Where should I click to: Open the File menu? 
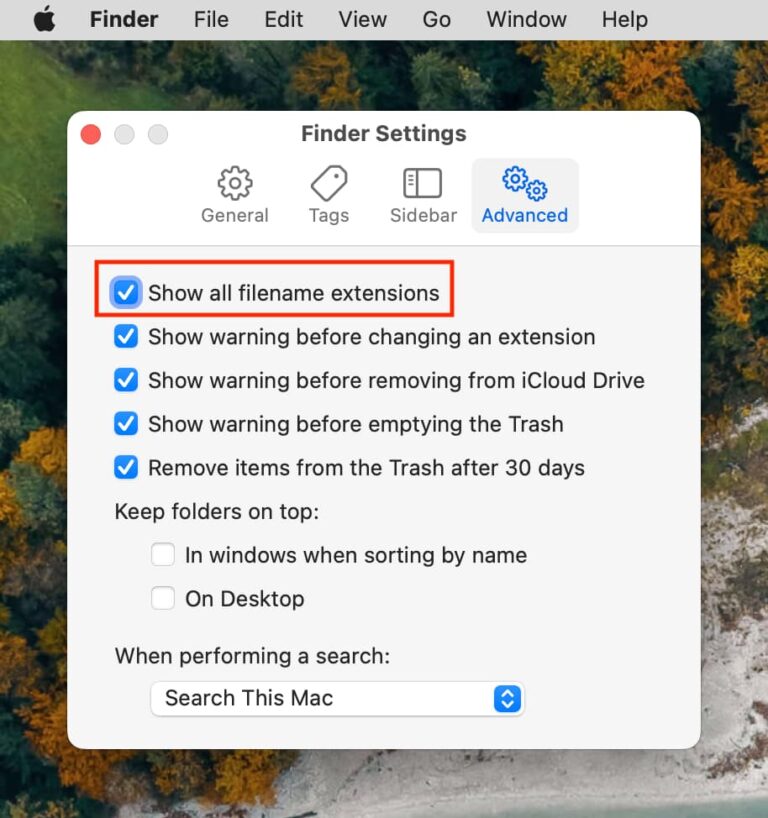[x=211, y=19]
